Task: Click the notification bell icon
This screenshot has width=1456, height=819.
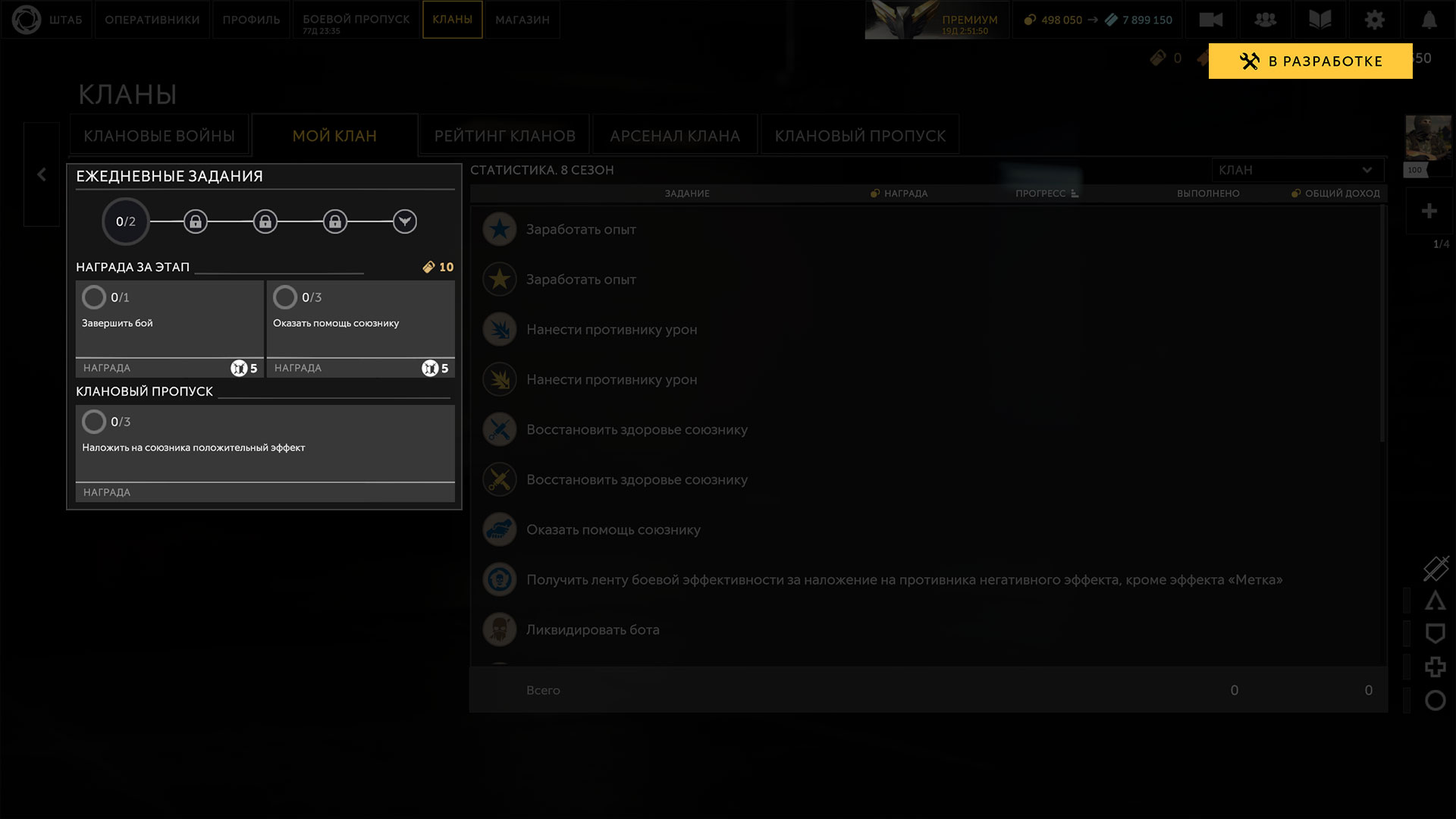Action: pos(1429,20)
